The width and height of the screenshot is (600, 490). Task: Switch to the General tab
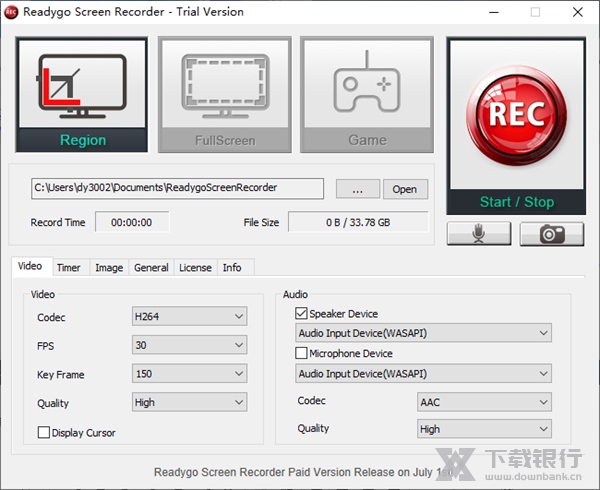pos(151,267)
